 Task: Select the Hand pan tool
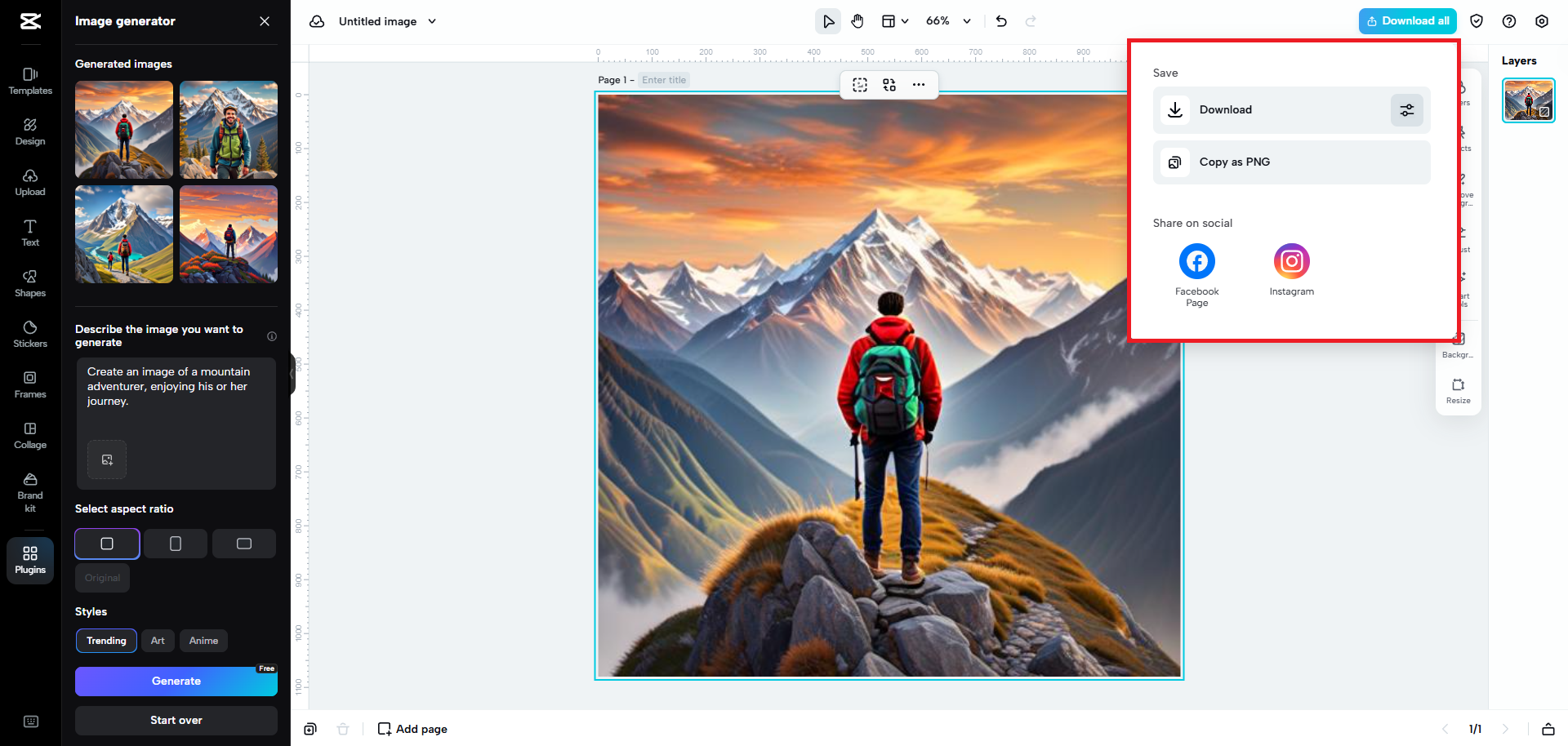[857, 21]
